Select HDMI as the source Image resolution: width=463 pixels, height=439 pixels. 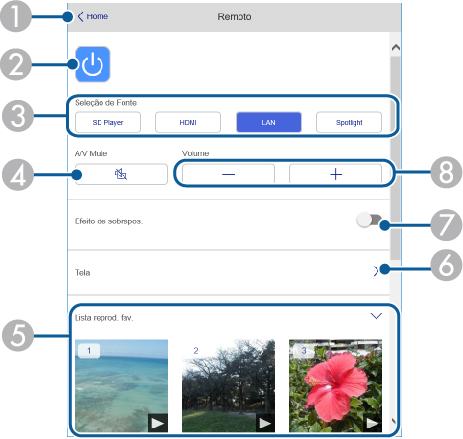tap(188, 122)
